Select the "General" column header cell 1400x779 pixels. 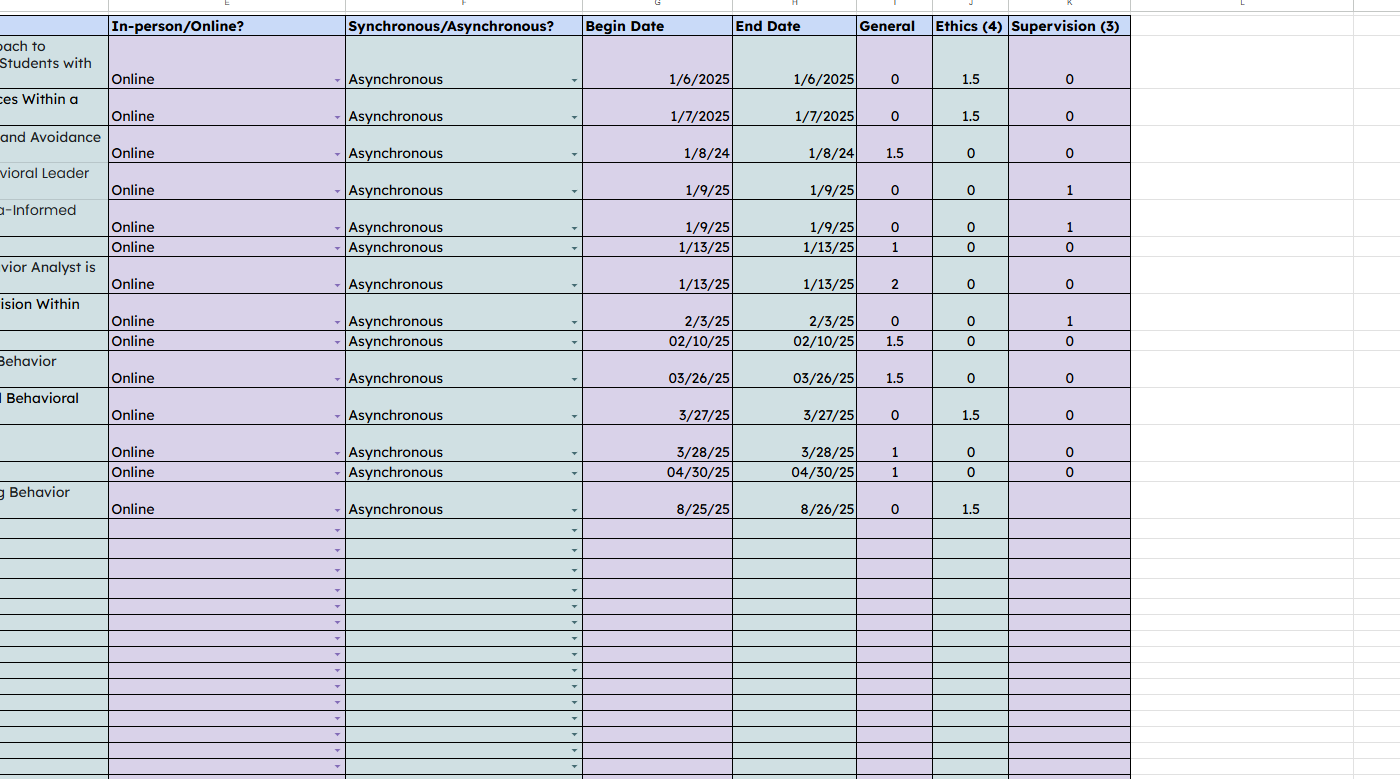click(x=894, y=26)
